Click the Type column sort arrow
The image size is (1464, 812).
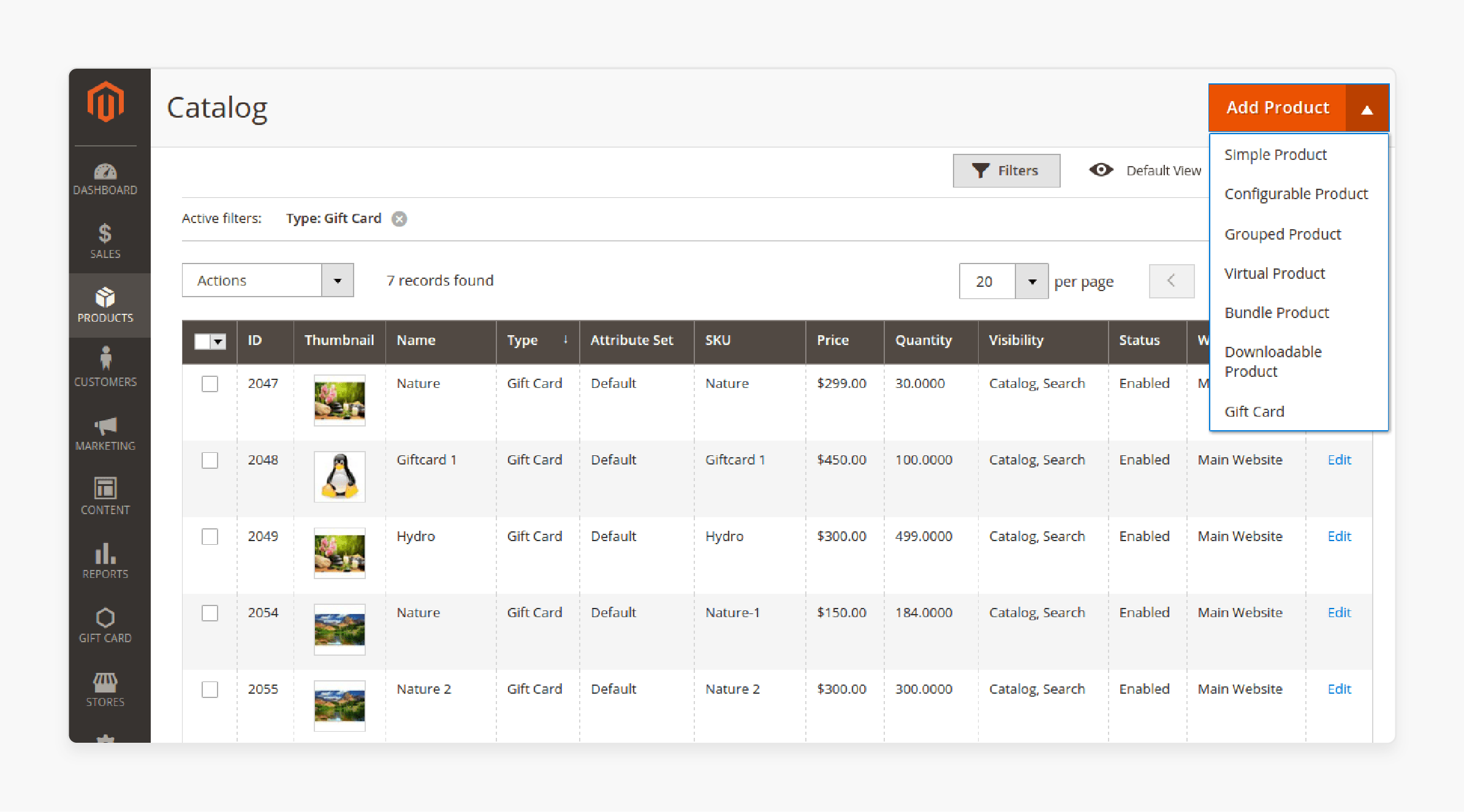tap(566, 340)
